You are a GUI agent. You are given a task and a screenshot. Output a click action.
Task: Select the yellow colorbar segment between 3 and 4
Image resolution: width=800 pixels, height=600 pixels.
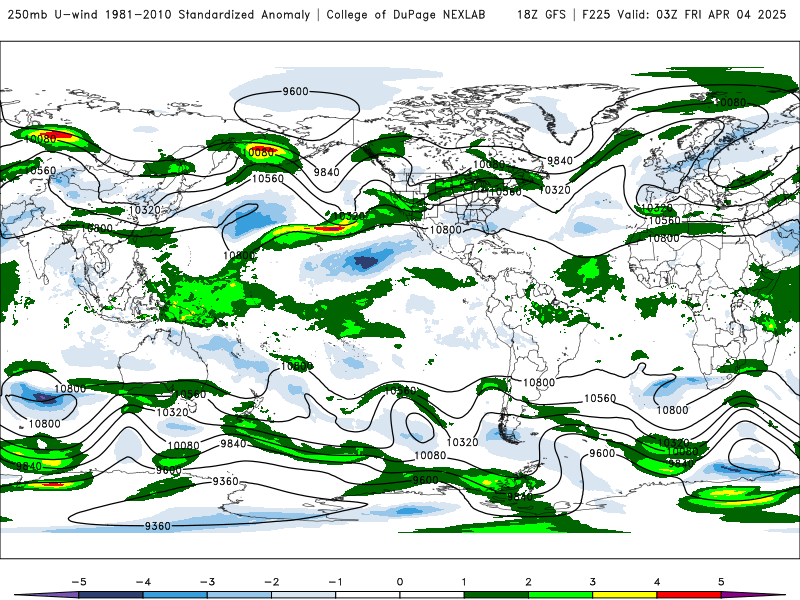pyautogui.click(x=624, y=595)
